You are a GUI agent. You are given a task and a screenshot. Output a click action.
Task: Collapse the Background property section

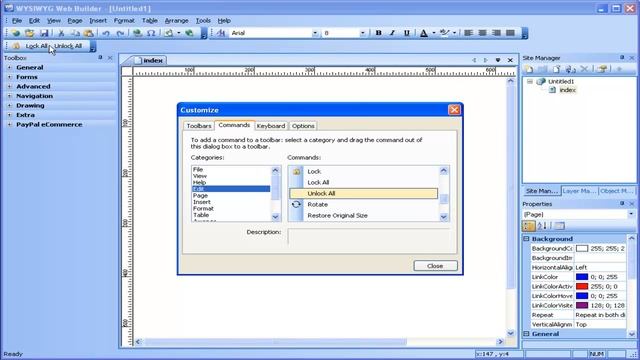click(x=527, y=239)
